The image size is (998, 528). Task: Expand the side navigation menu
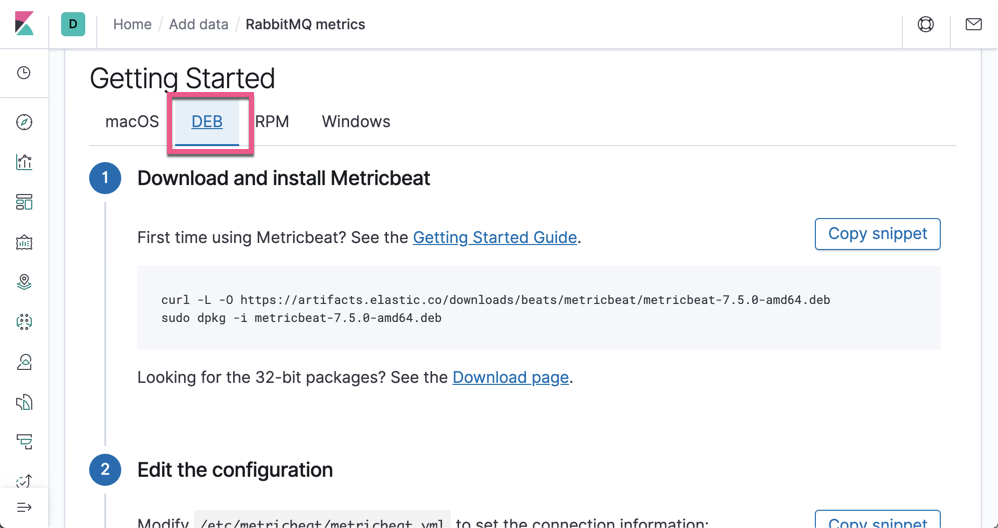click(24, 507)
